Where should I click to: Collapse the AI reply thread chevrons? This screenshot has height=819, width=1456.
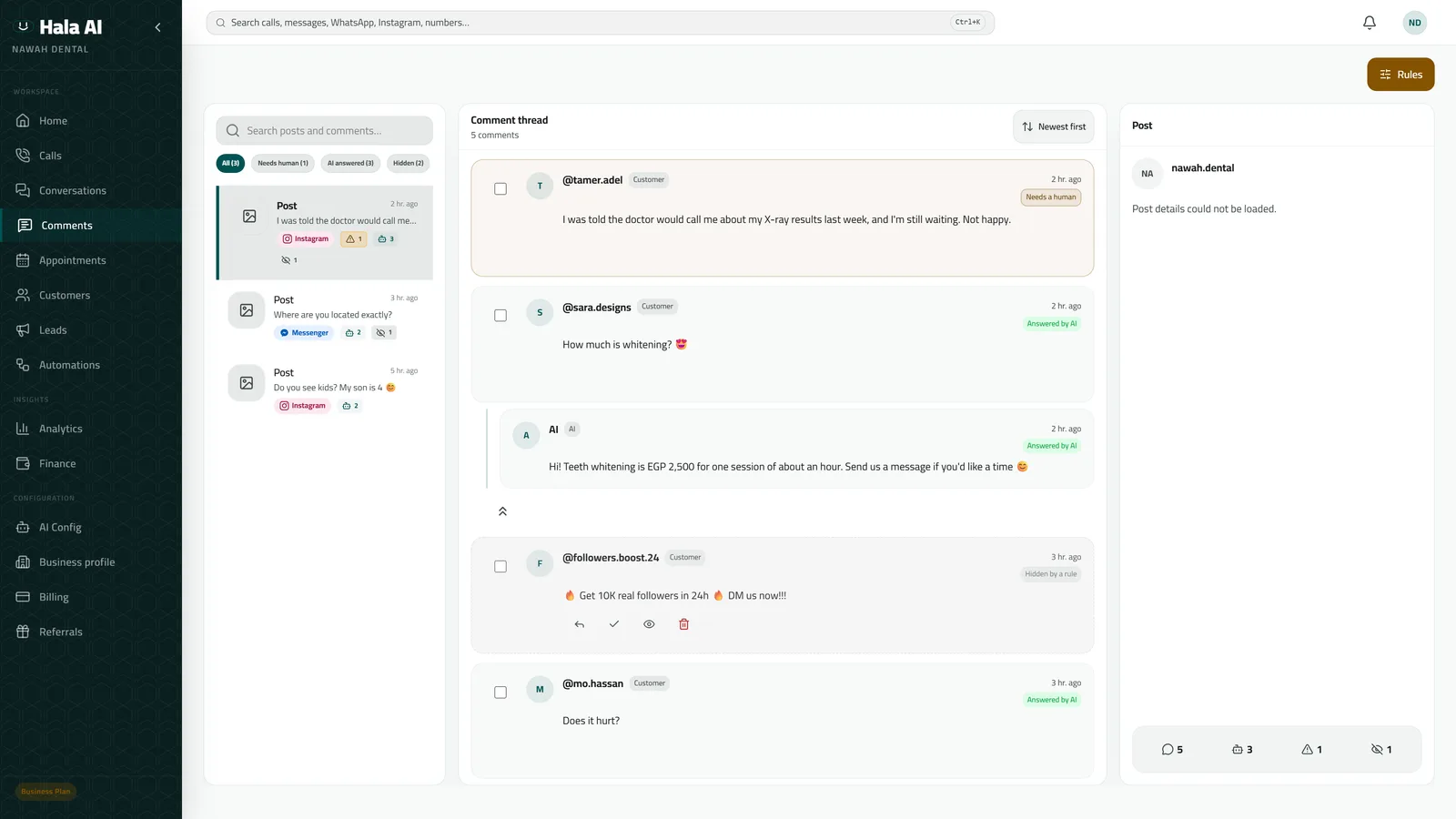pyautogui.click(x=502, y=511)
